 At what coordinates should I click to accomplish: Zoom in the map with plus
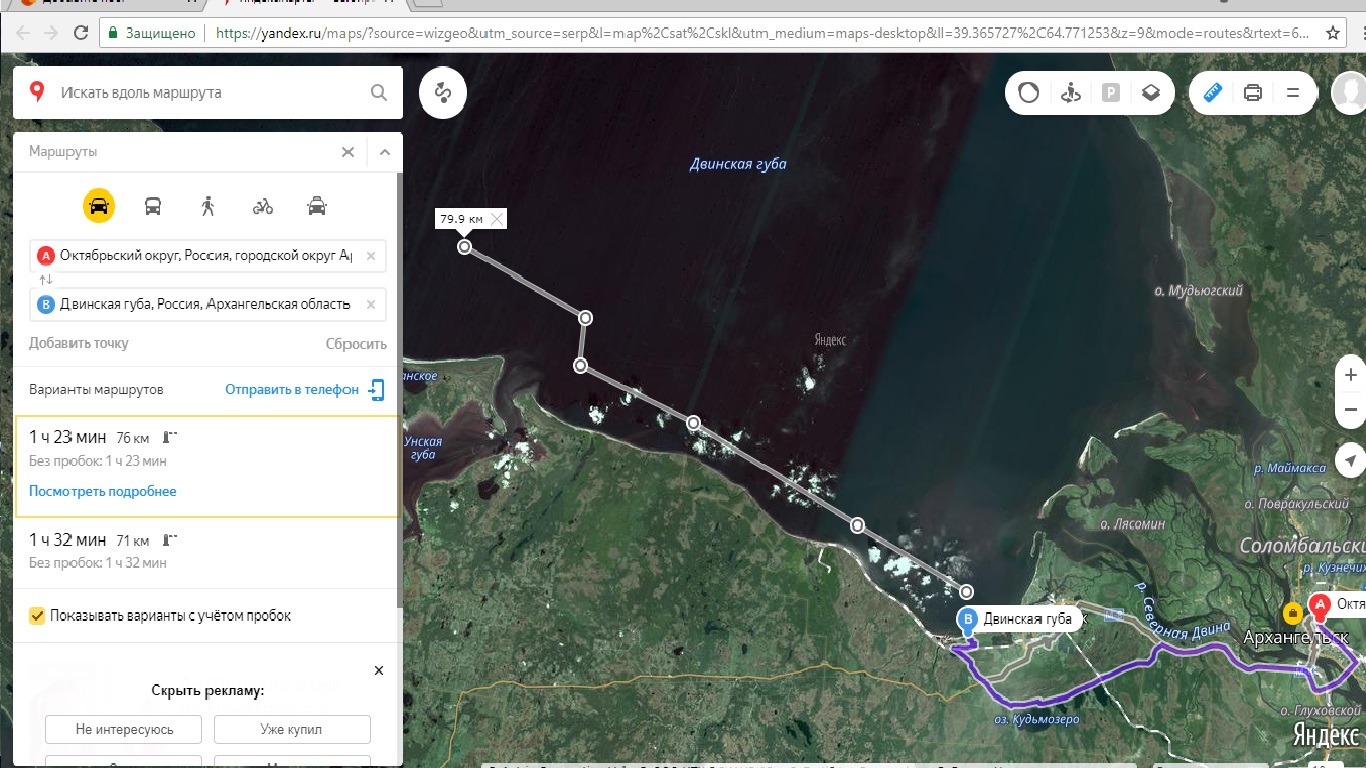(1351, 375)
